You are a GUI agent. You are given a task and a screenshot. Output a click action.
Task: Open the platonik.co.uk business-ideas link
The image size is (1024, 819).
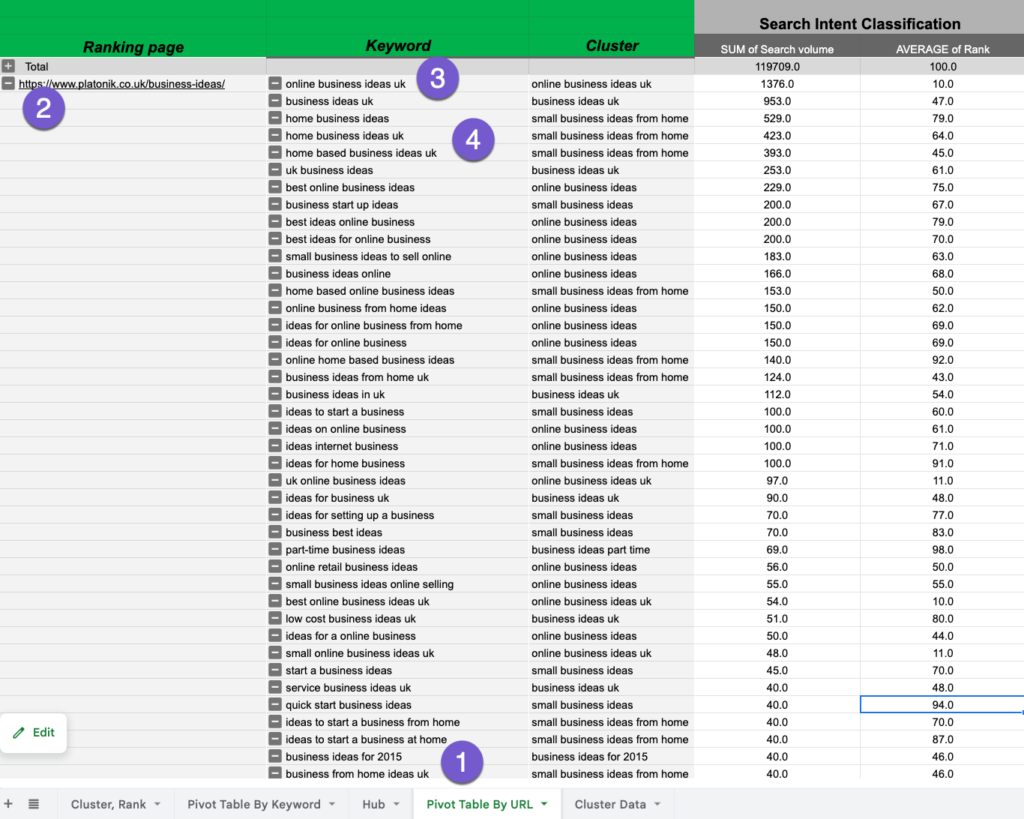coord(121,84)
